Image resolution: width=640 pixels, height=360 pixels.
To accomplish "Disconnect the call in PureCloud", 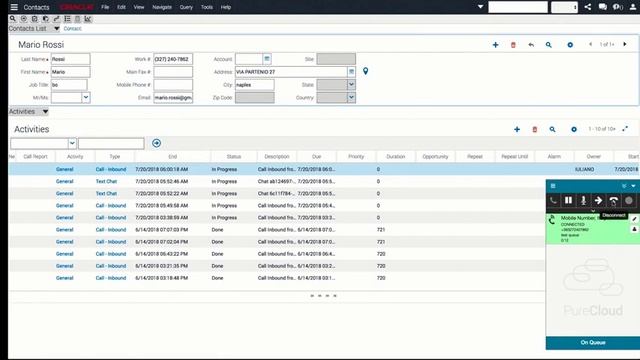I will pyautogui.click(x=613, y=200).
